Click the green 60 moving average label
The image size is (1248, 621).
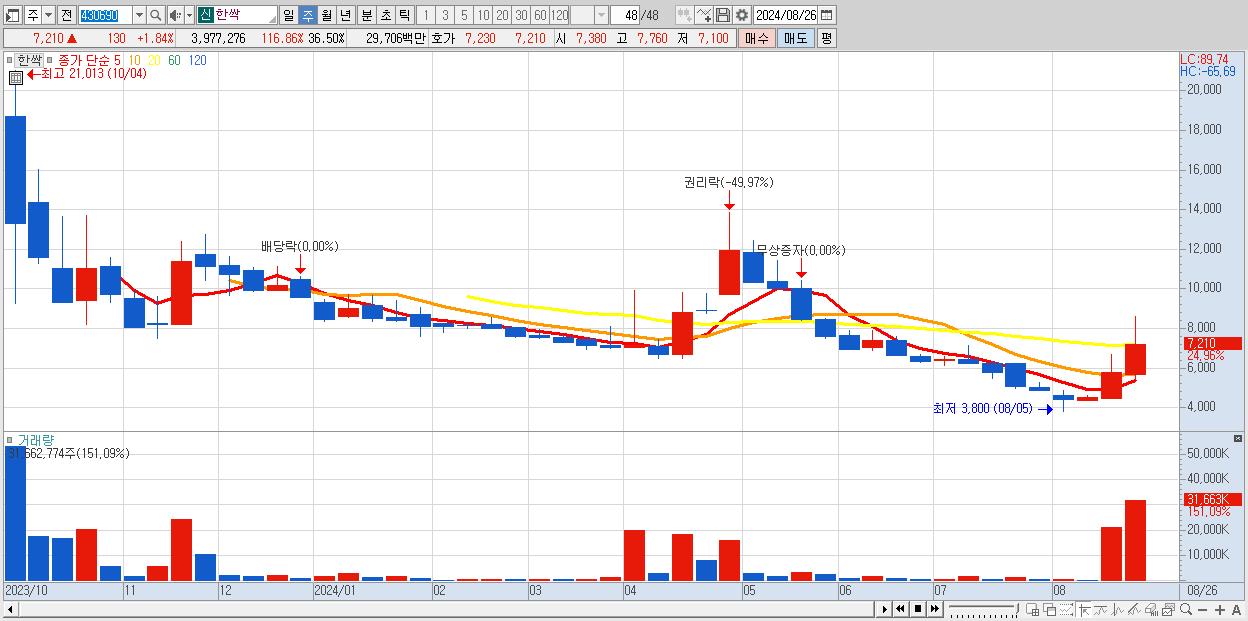(x=174, y=60)
